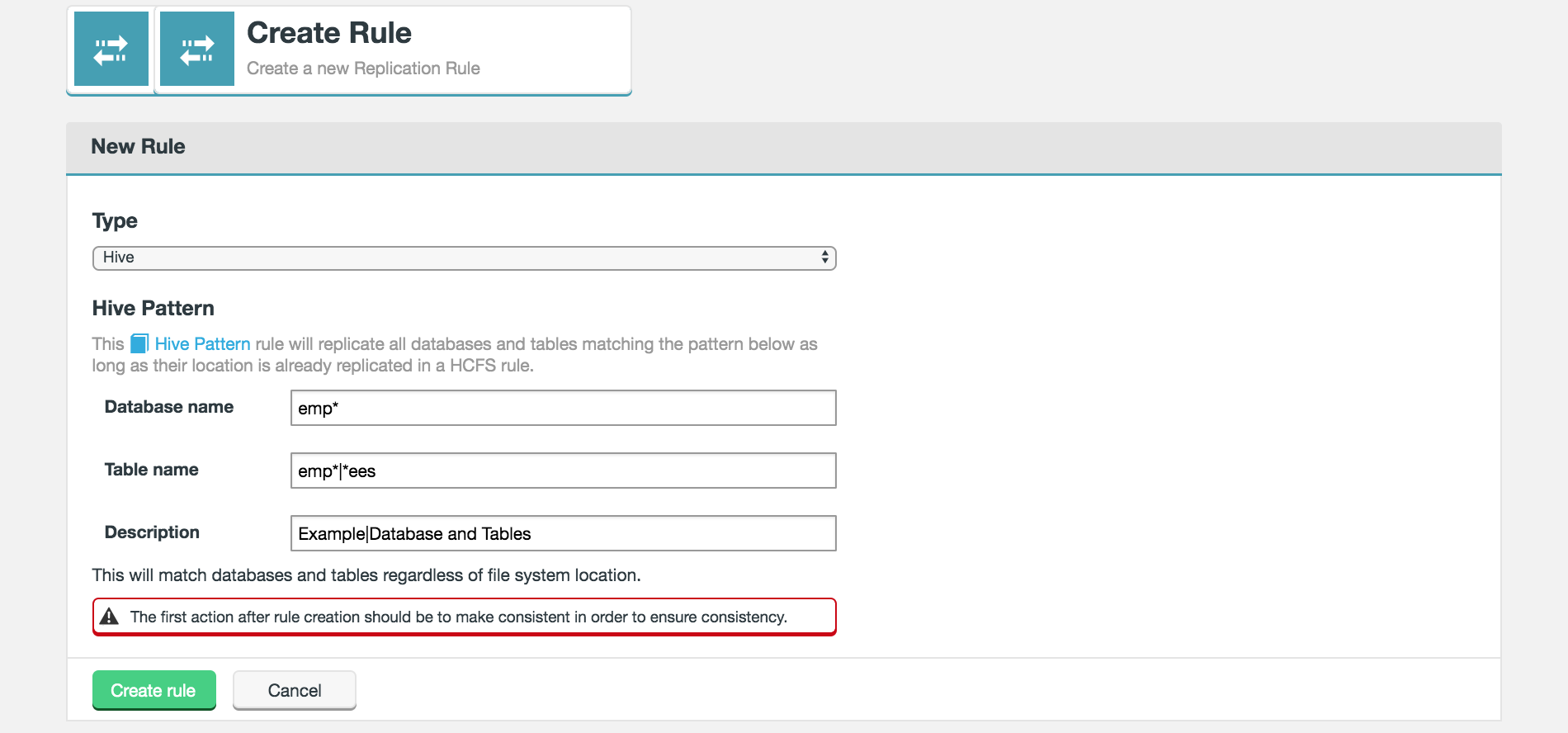The height and width of the screenshot is (733, 1568).
Task: Click the make consistent warning message text
Action: (458, 617)
